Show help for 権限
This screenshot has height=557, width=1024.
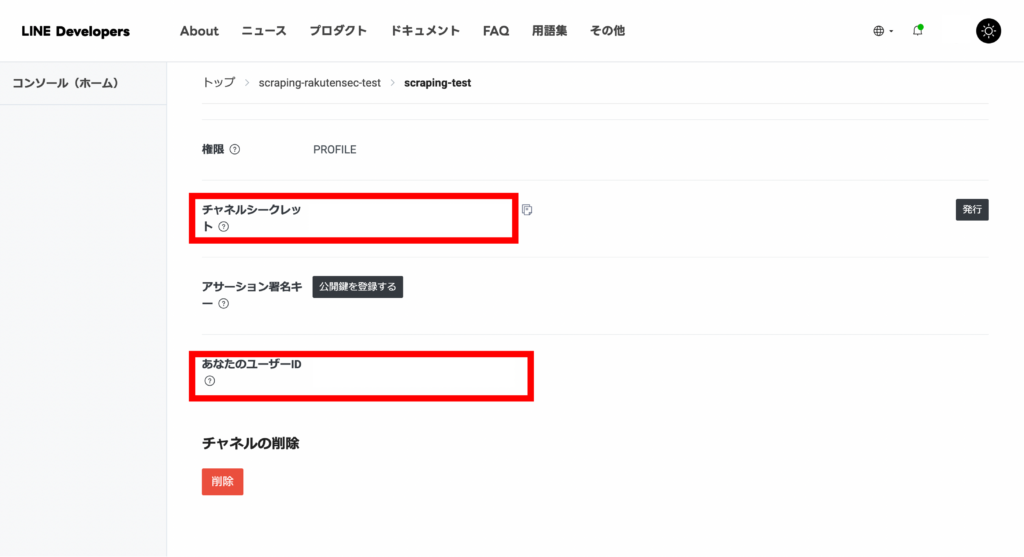234,150
